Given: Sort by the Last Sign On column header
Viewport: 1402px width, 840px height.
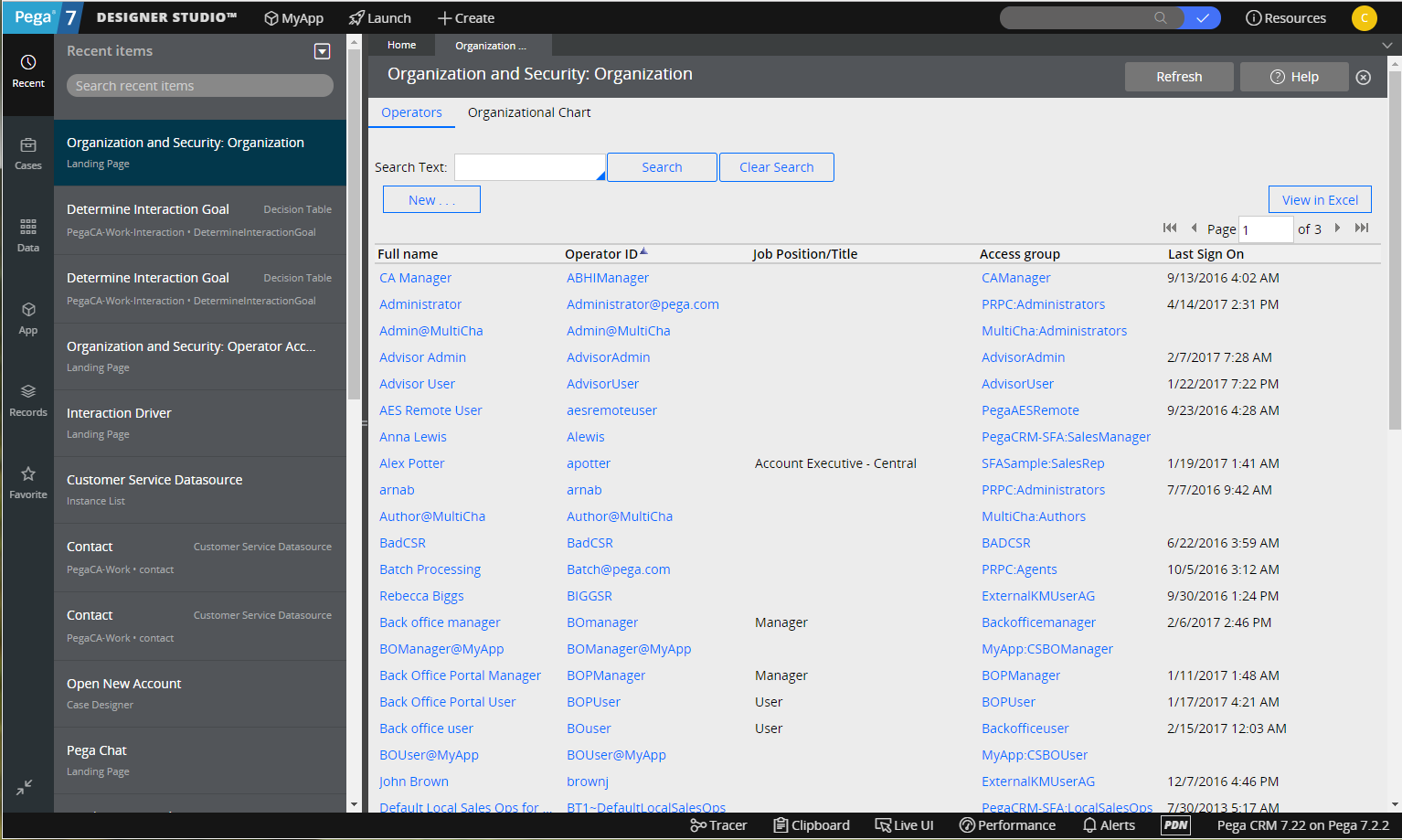Looking at the screenshot, I should [1206, 254].
